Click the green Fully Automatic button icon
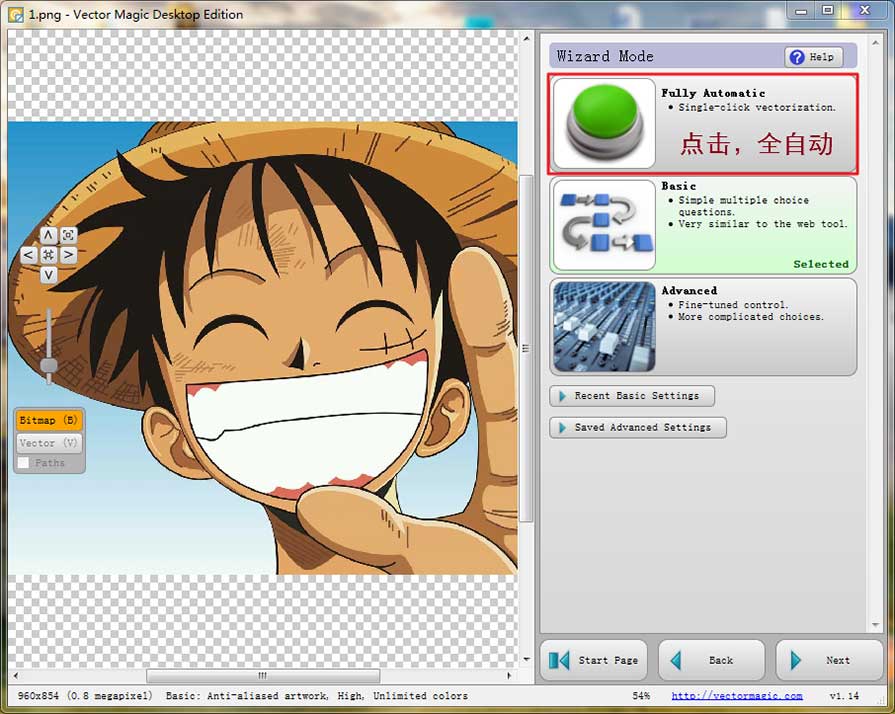This screenshot has height=714, width=895. click(x=604, y=124)
